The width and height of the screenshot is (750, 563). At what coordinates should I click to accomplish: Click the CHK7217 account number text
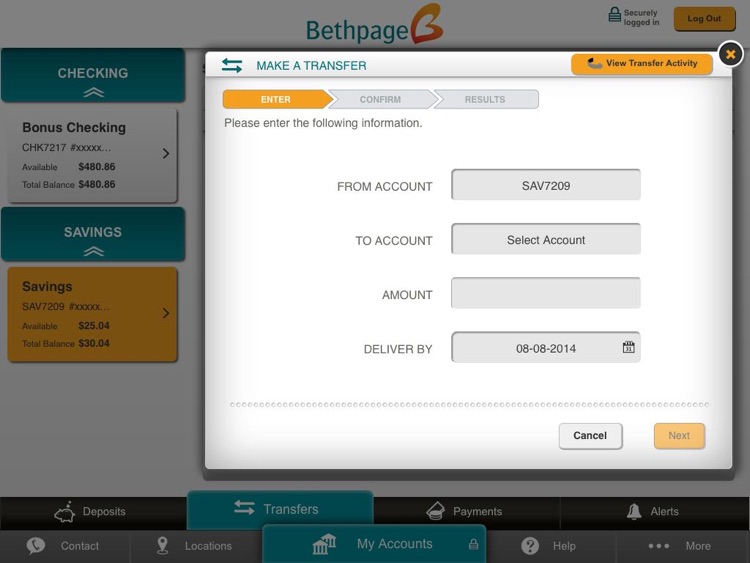pos(44,147)
